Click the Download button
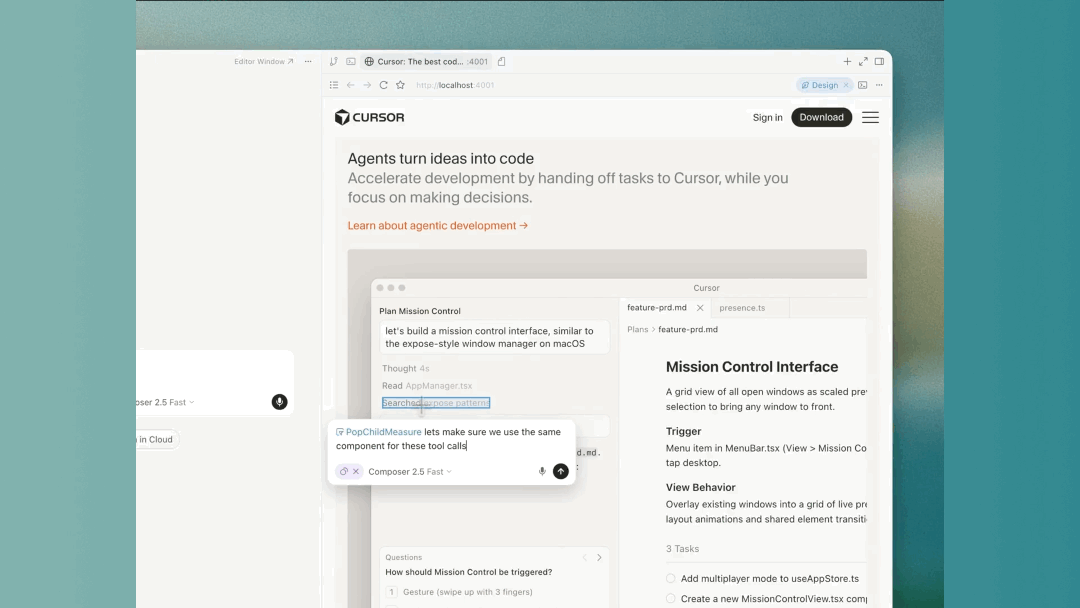 point(821,117)
